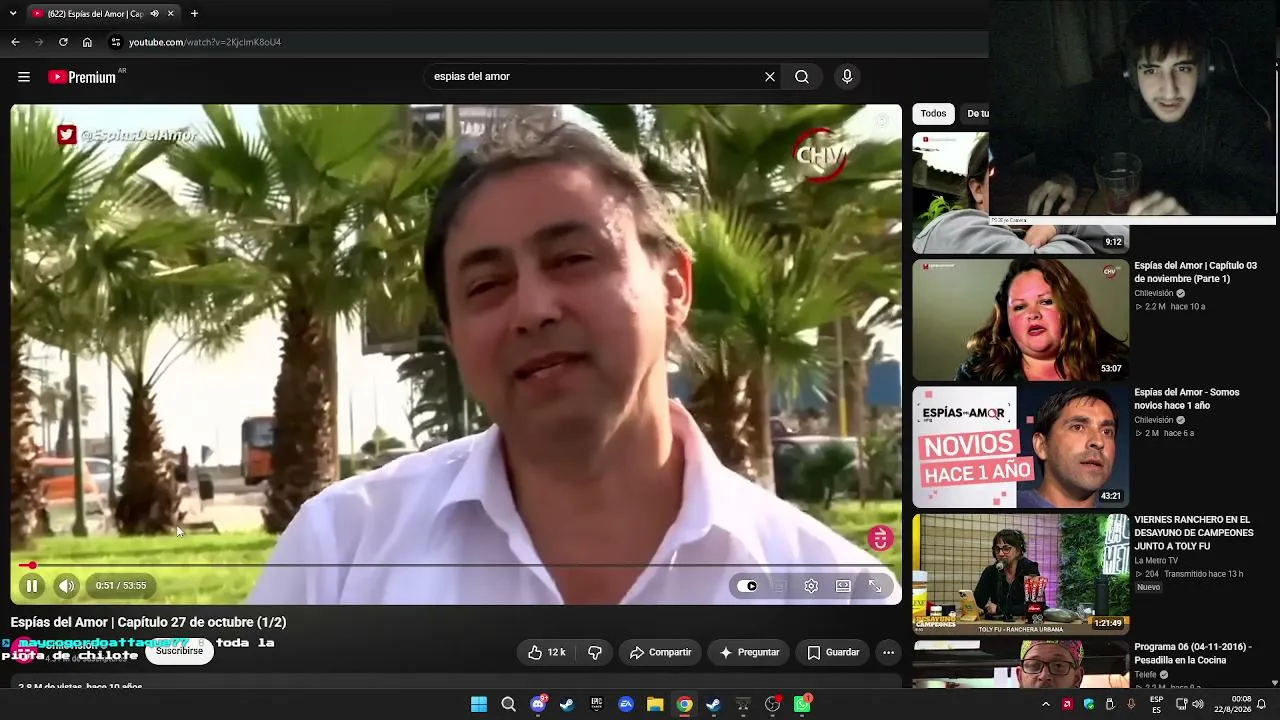Viewport: 1280px width, 720px height.
Task: Open the Compartir share dialog
Action: tap(660, 653)
